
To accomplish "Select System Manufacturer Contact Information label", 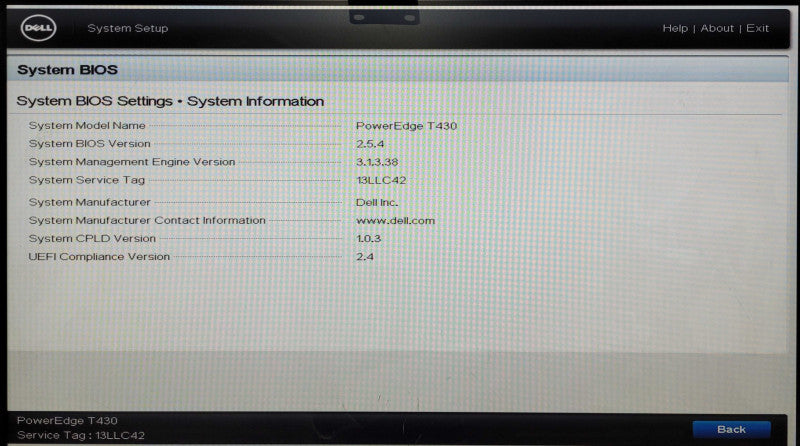I will (147, 220).
